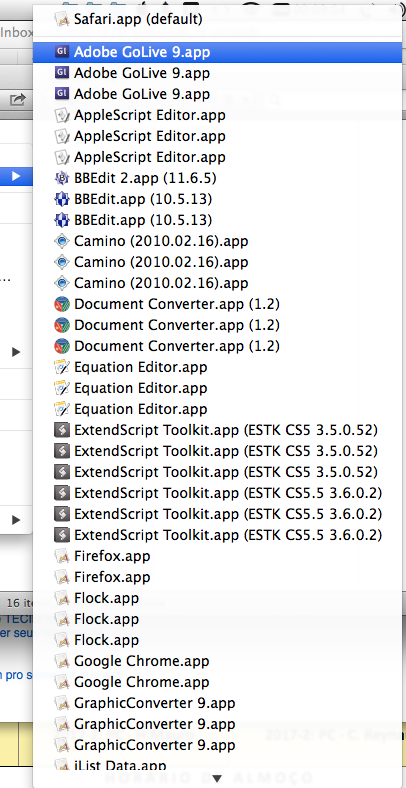Select the Inbox tab in the window behind
The height and width of the screenshot is (788, 406).
point(17,33)
